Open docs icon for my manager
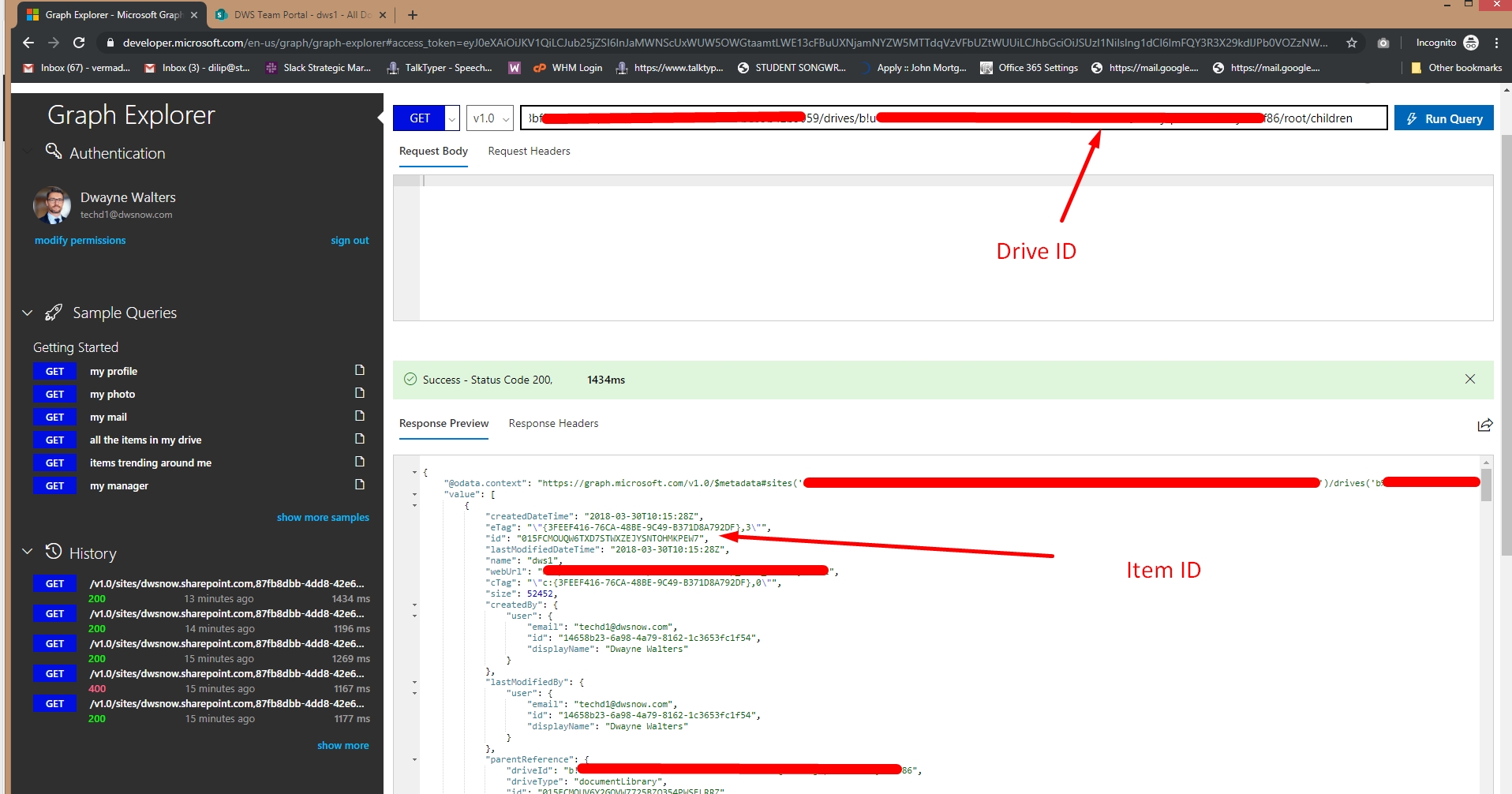This screenshot has width=1512, height=794. coord(360,484)
